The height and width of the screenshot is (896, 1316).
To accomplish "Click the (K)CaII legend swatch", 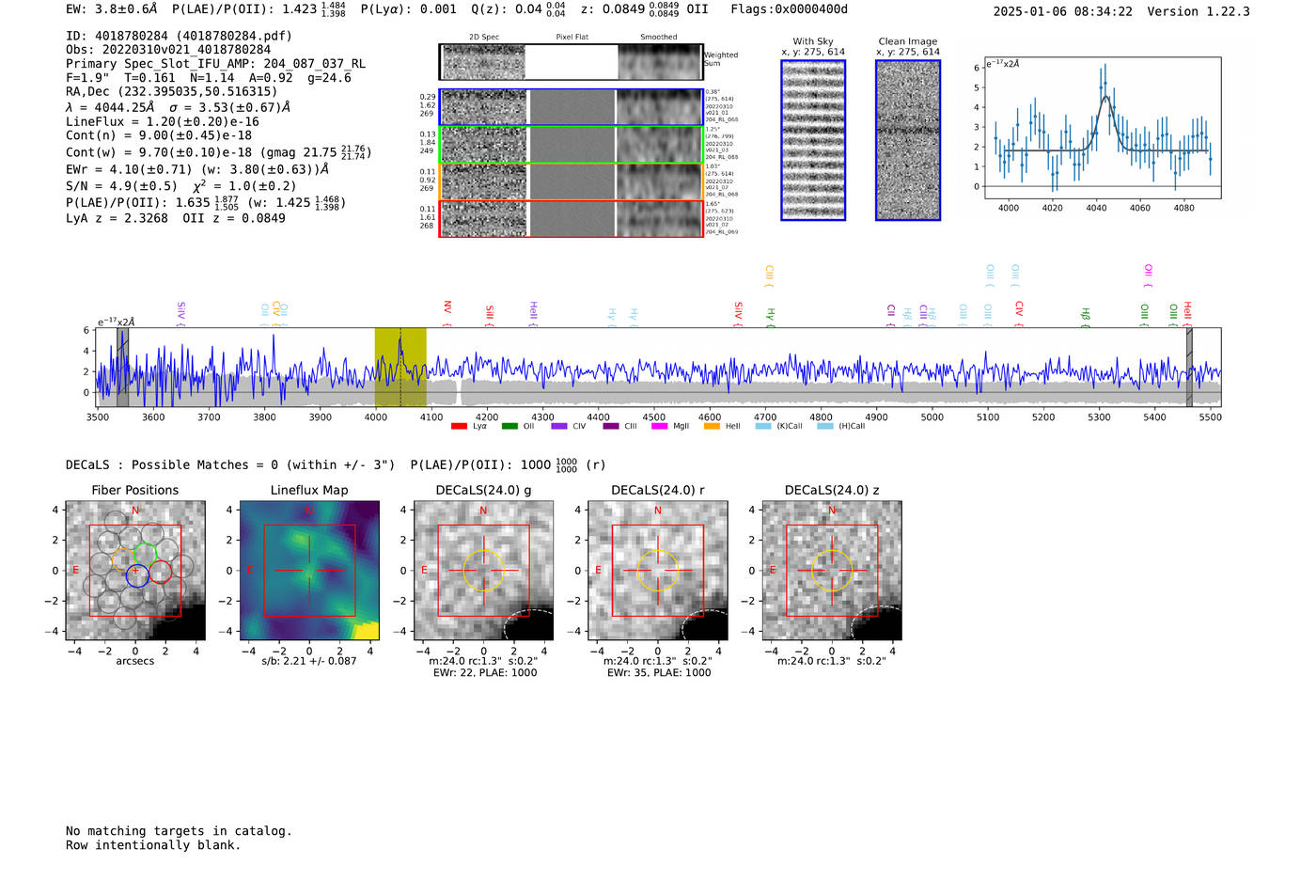I will (763, 426).
